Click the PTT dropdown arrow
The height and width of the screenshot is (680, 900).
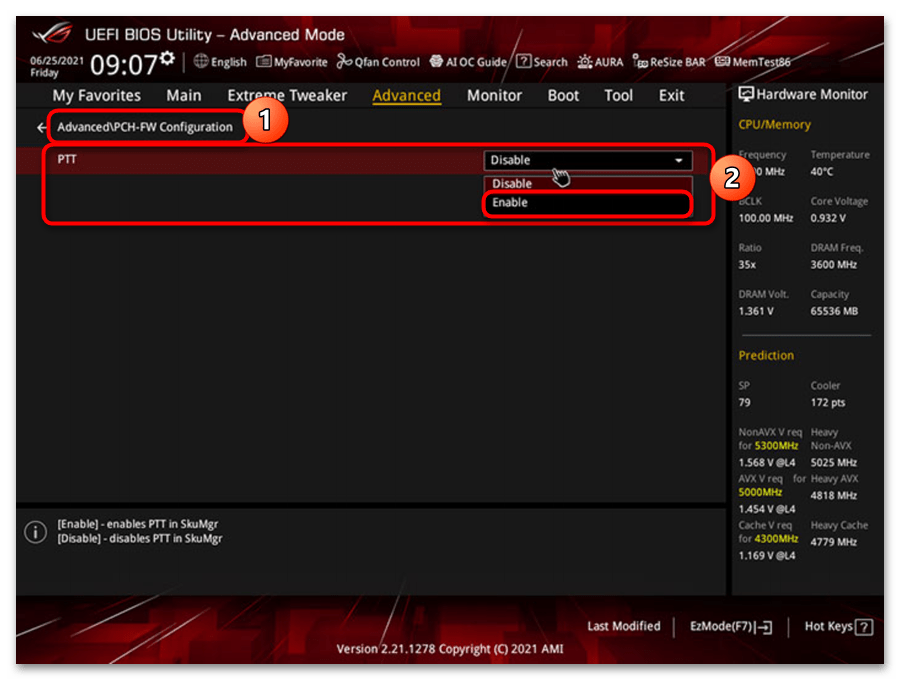click(678, 161)
